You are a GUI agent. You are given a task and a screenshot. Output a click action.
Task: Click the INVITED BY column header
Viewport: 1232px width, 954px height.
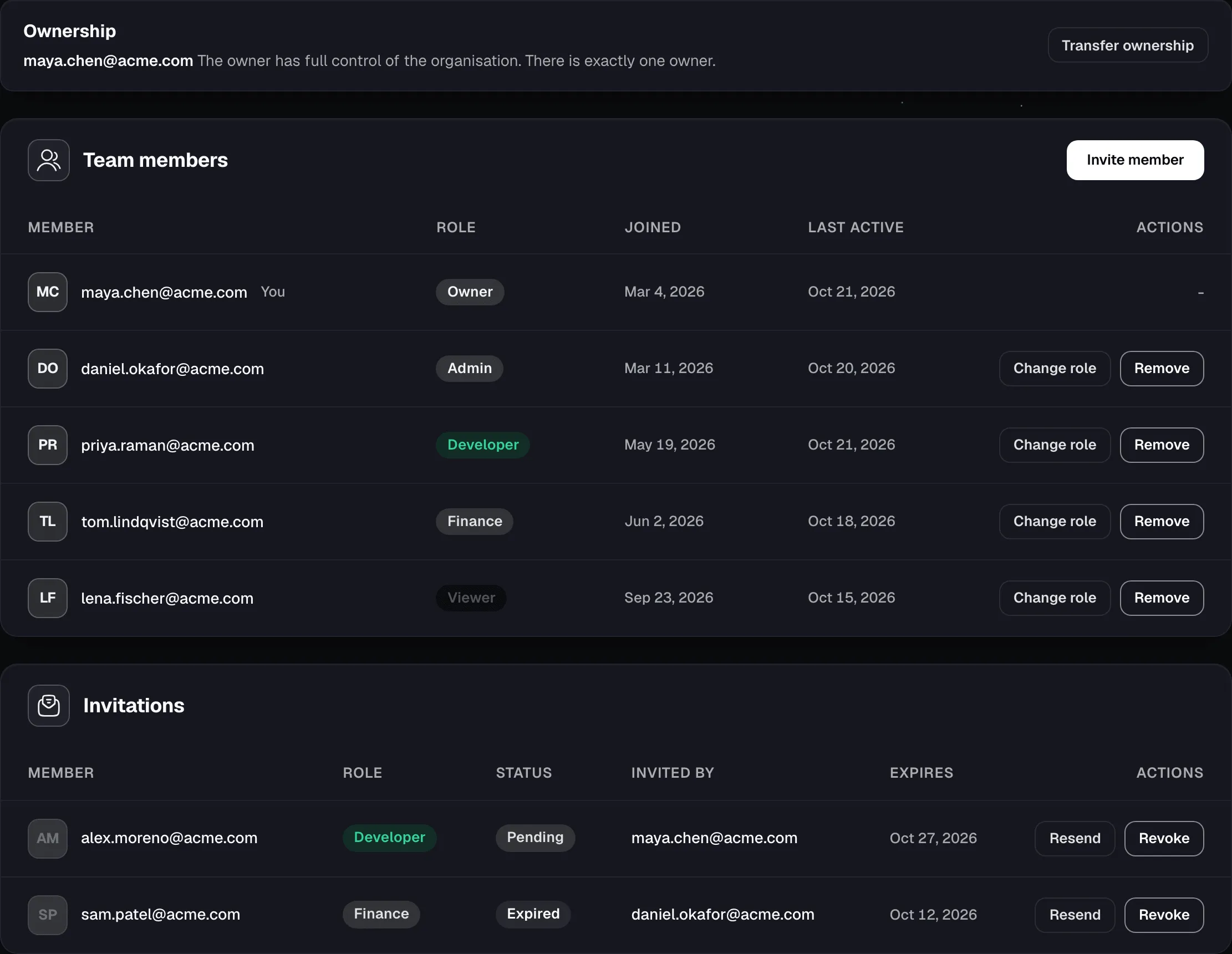tap(673, 773)
